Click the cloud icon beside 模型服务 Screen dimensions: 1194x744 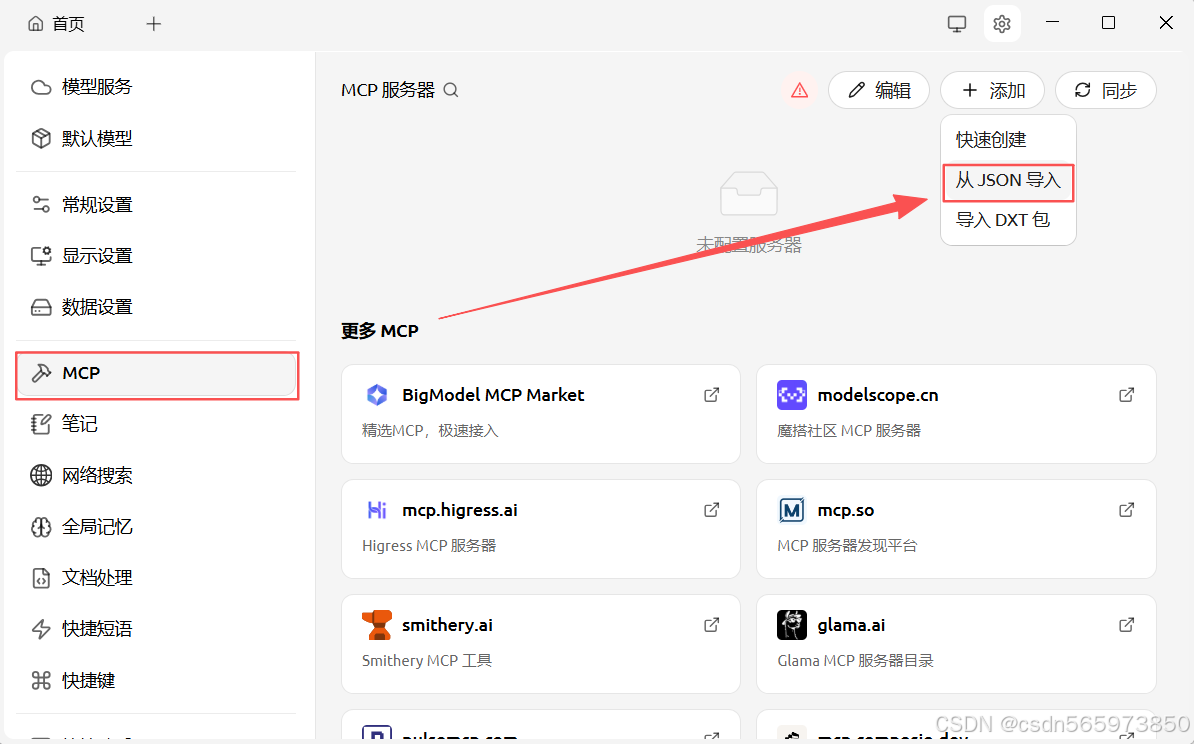click(x=41, y=87)
